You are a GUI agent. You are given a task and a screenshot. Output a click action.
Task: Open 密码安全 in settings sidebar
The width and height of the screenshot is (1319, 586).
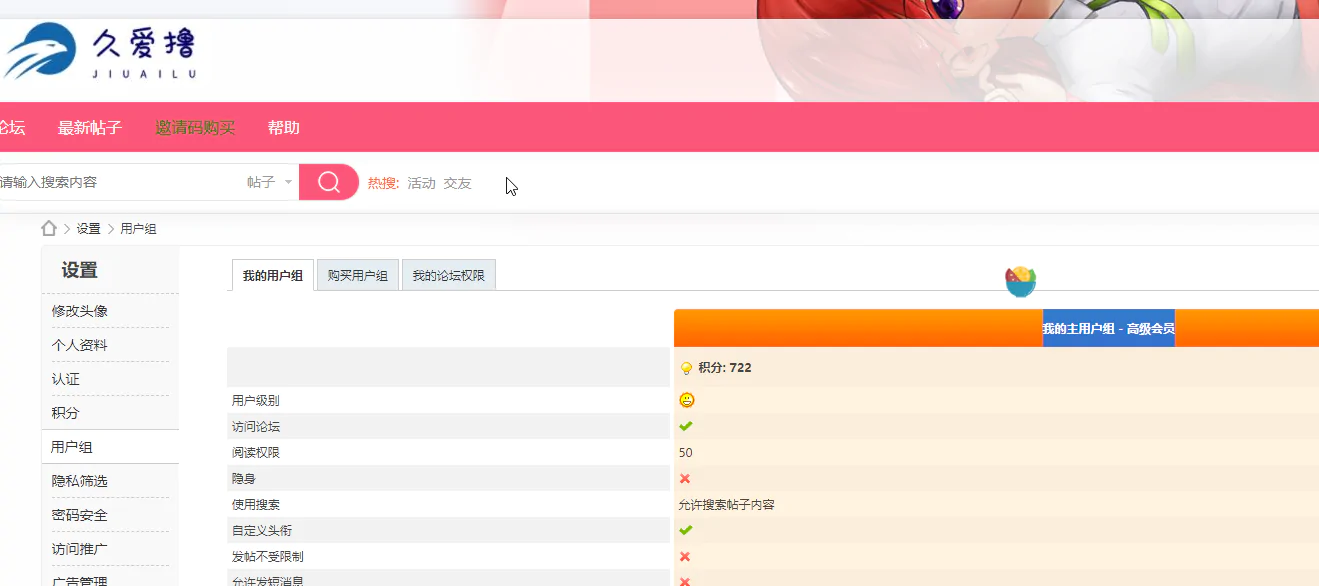tap(80, 515)
